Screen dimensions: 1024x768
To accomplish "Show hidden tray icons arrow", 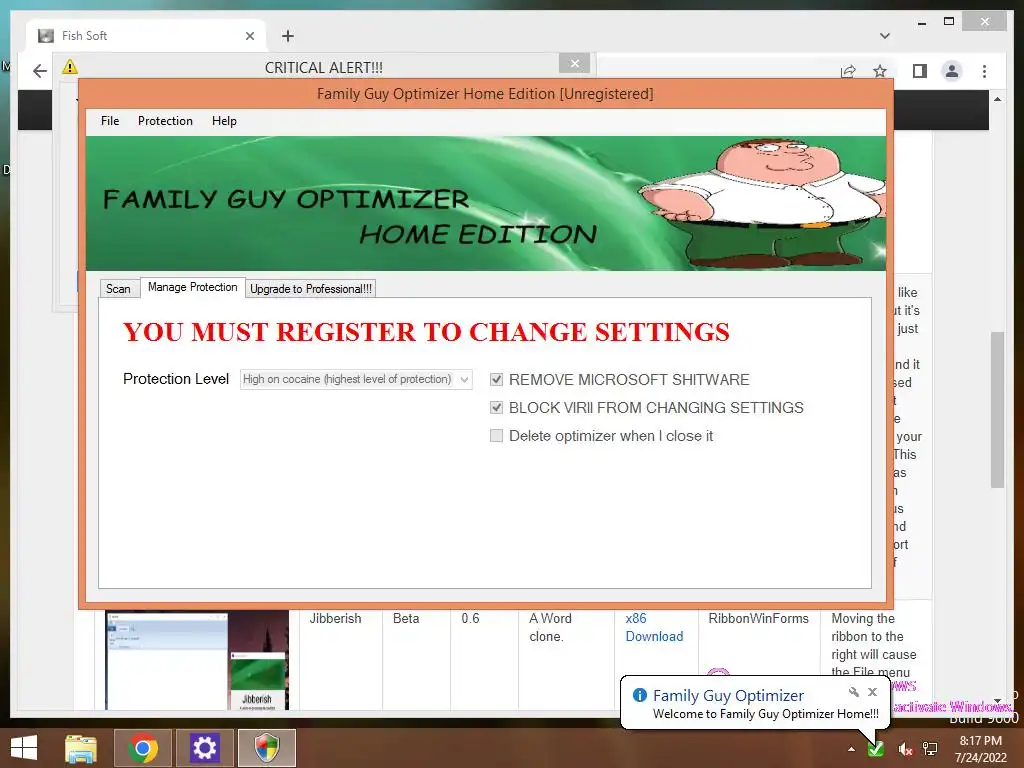I will tap(851, 749).
